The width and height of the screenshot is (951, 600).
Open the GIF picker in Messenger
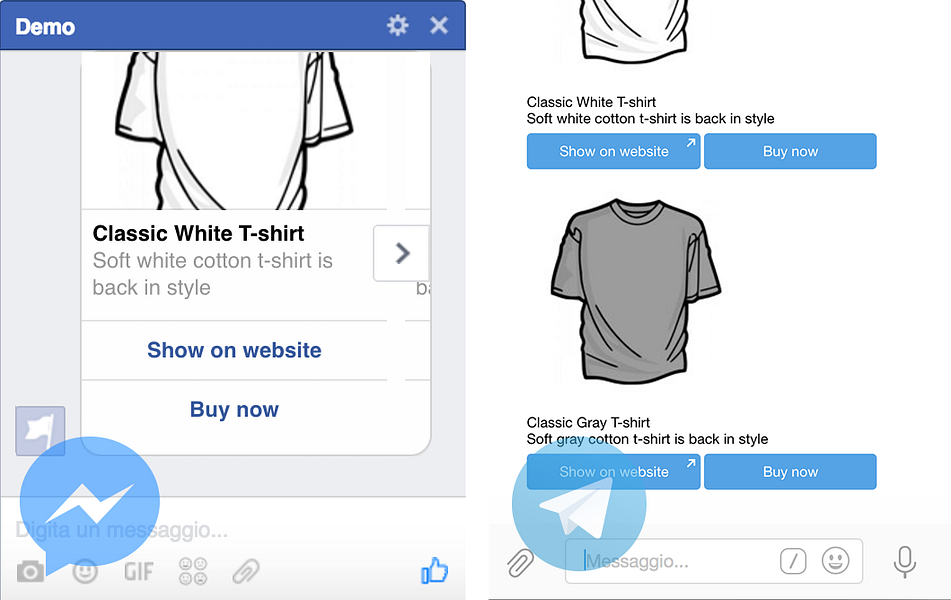[138, 571]
